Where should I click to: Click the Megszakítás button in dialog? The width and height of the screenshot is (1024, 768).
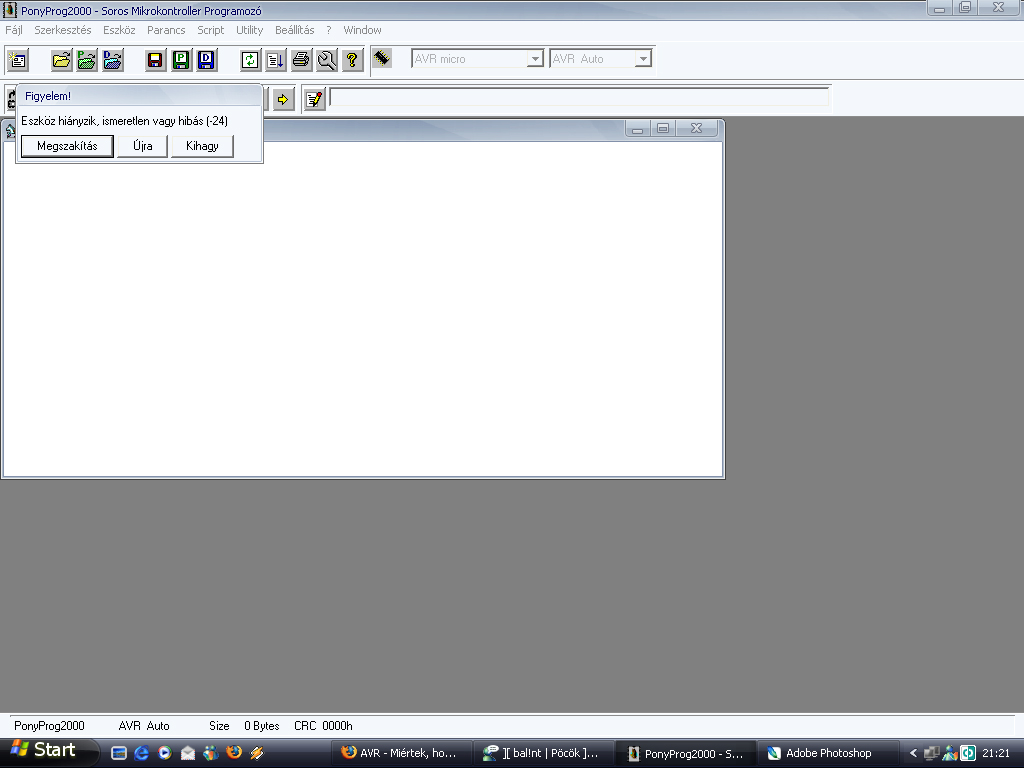coord(67,146)
